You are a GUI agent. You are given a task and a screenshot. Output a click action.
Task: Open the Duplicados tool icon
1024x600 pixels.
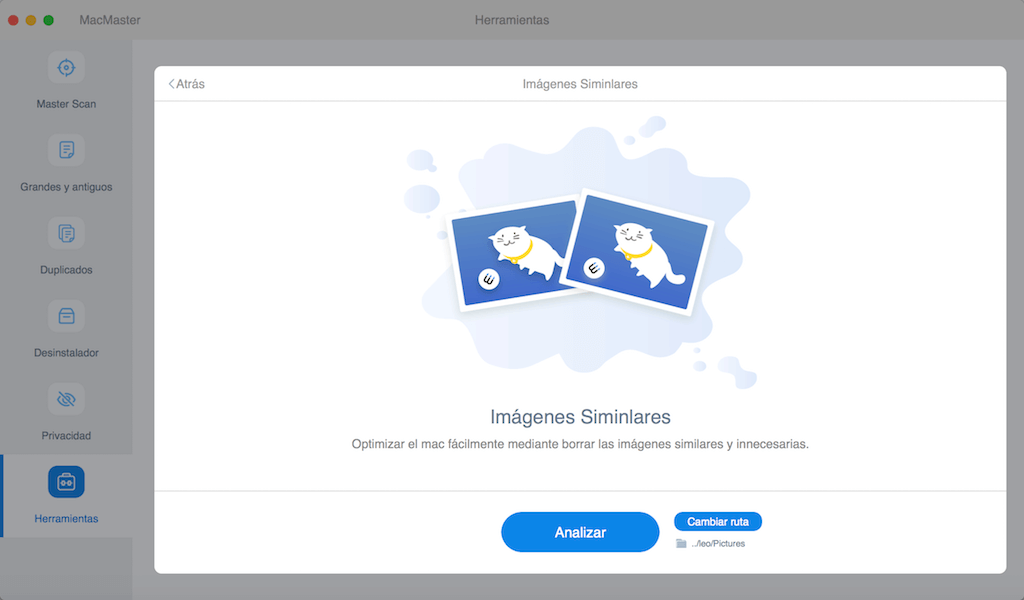(x=66, y=233)
